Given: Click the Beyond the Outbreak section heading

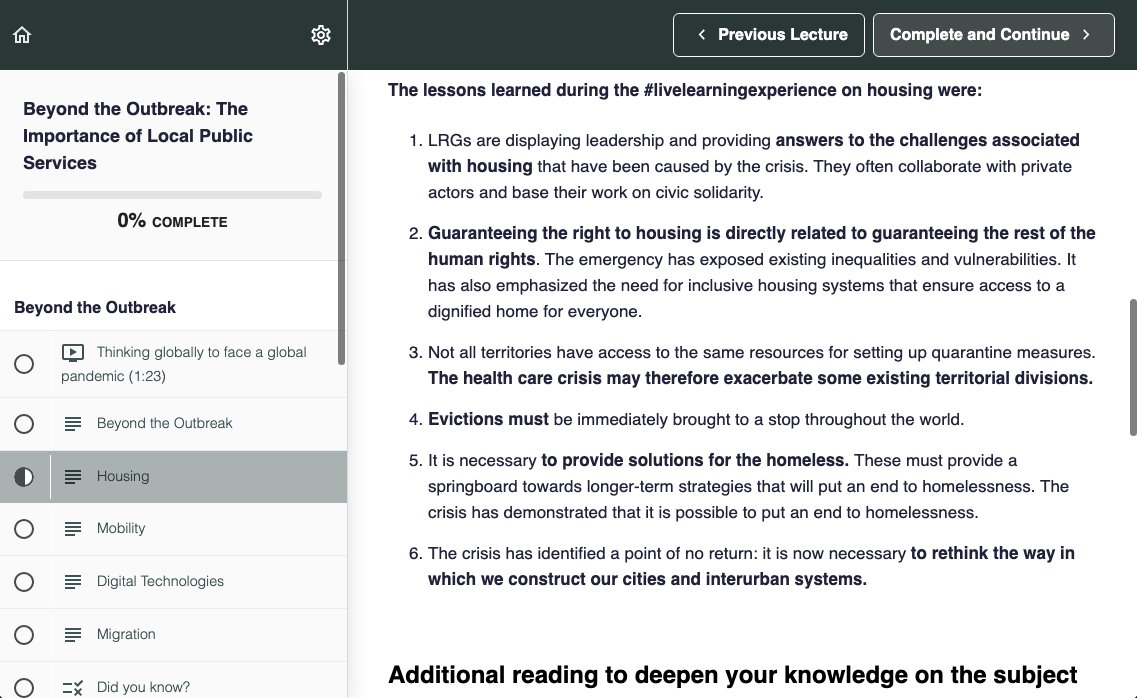Looking at the screenshot, I should click(x=95, y=307).
